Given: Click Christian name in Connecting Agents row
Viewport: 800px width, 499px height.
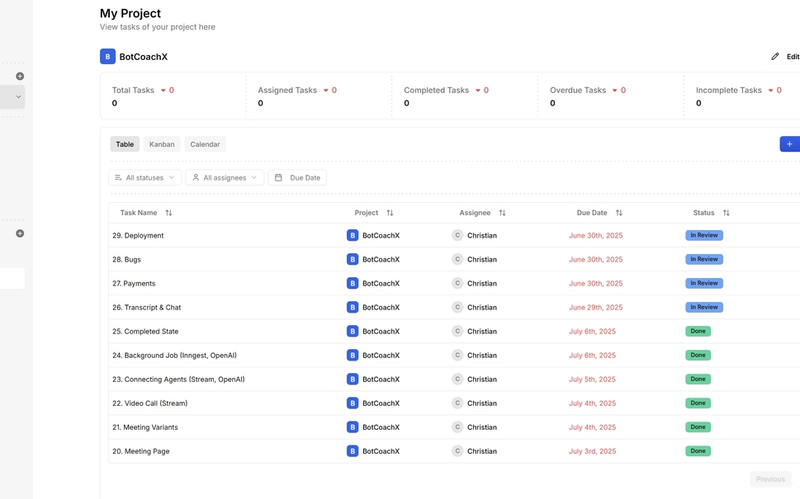Looking at the screenshot, I should (x=482, y=380).
